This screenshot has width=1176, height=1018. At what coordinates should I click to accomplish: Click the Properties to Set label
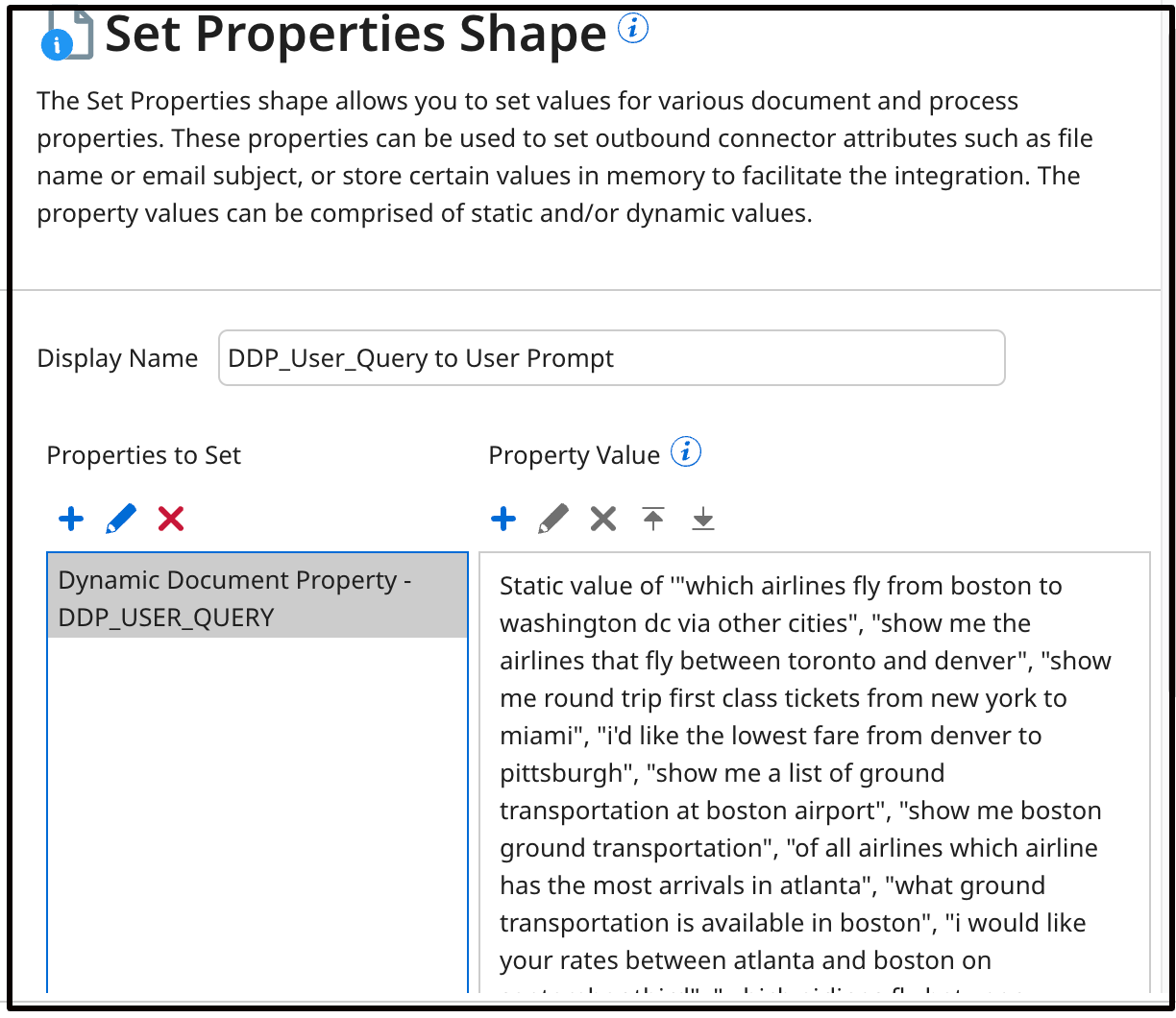(143, 455)
